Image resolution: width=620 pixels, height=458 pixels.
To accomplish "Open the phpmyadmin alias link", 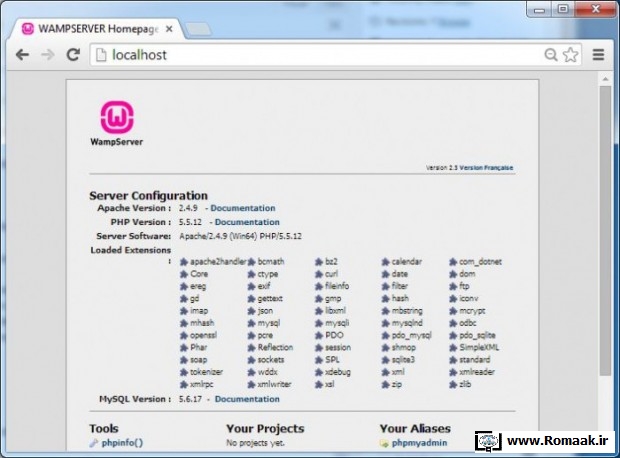I will click(x=419, y=443).
